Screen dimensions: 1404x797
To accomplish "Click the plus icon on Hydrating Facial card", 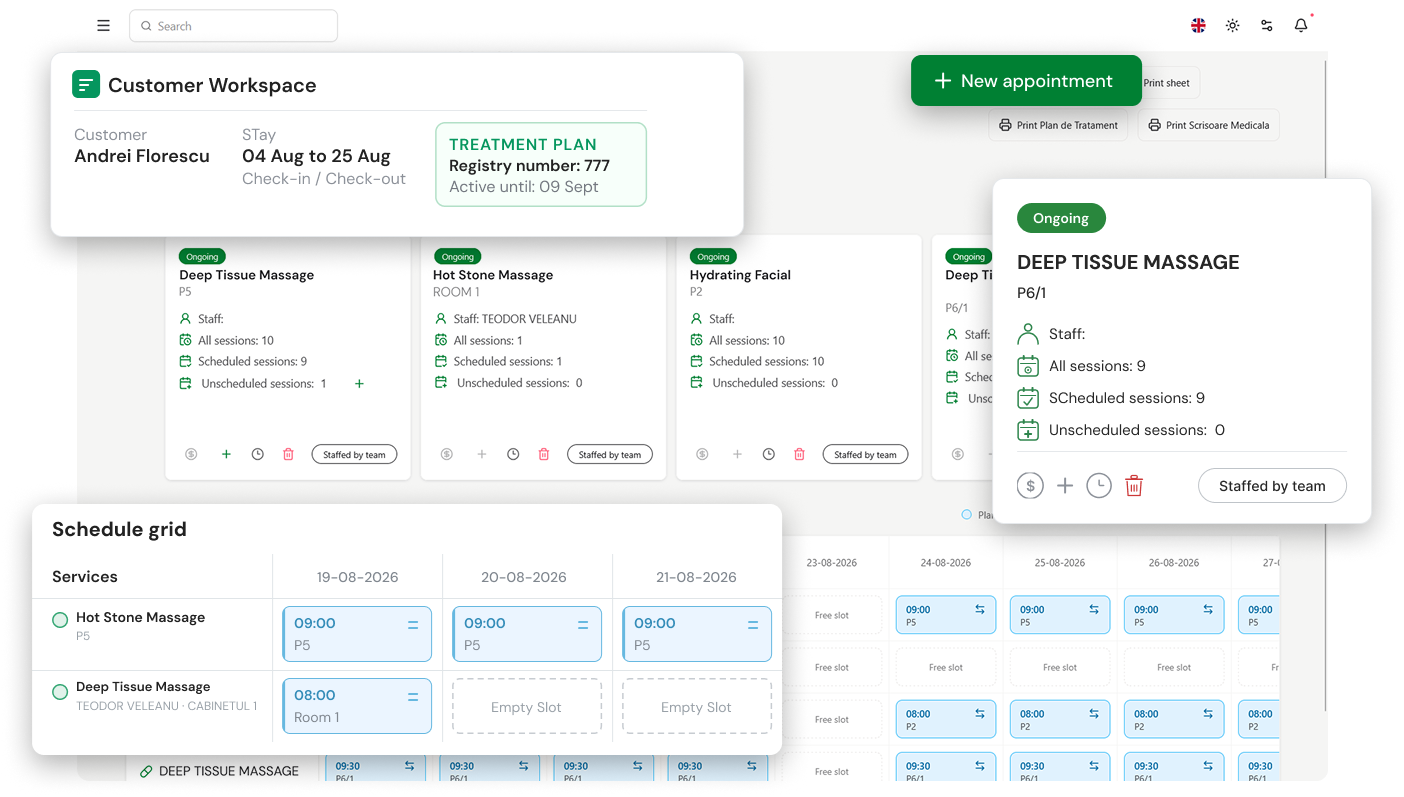I will point(737,454).
